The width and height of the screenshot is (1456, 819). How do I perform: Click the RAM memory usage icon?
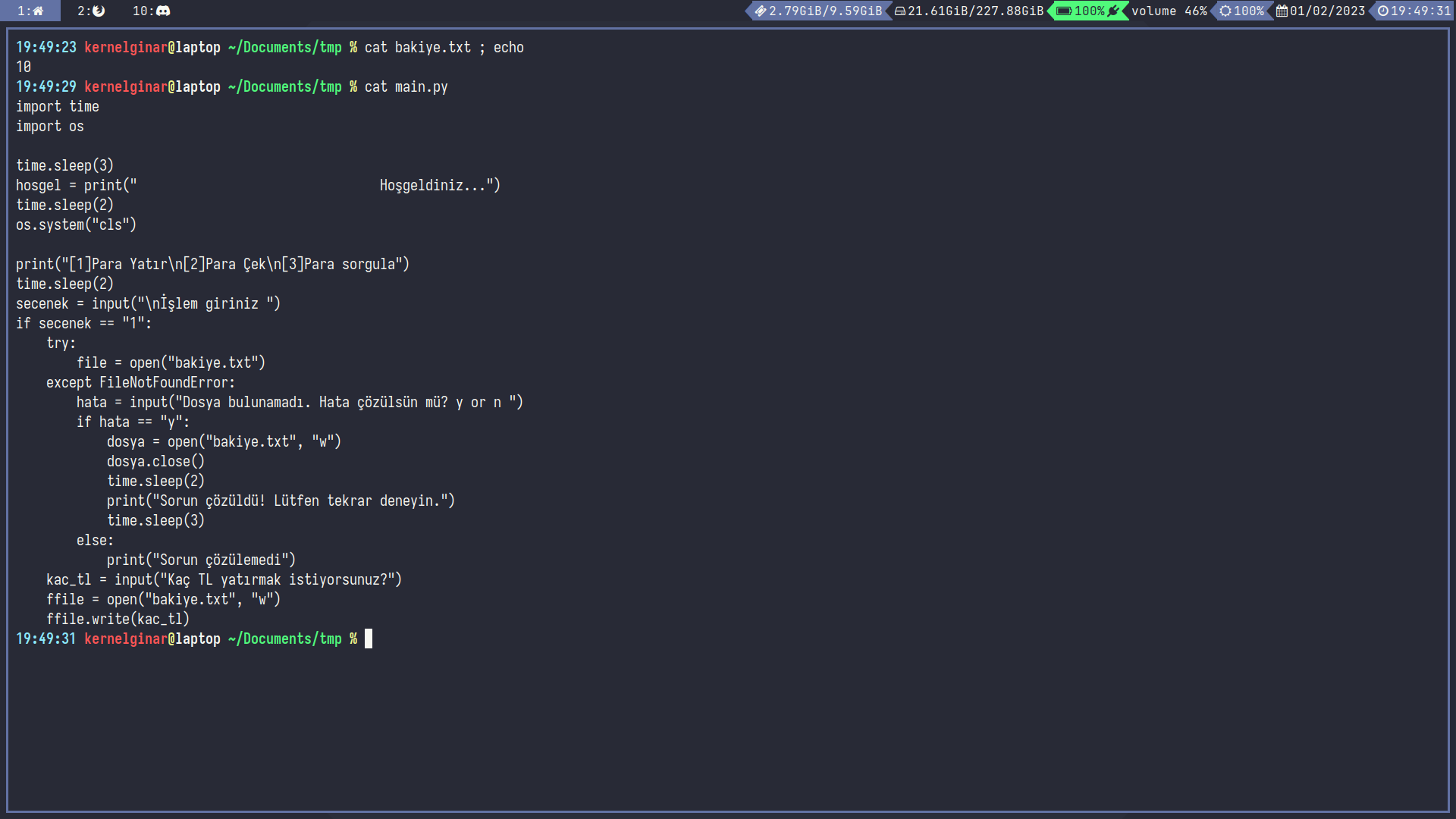pyautogui.click(x=760, y=11)
